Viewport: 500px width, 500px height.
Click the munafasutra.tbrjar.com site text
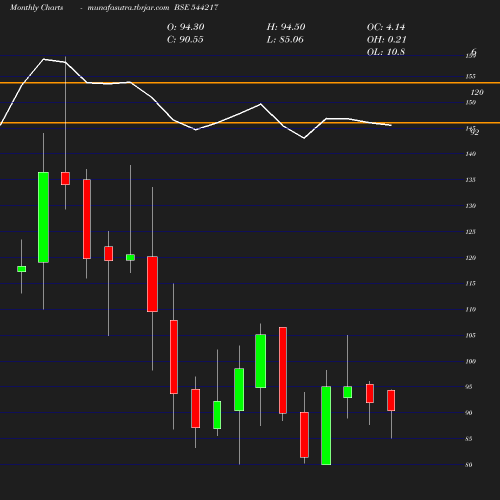[x=128, y=8]
